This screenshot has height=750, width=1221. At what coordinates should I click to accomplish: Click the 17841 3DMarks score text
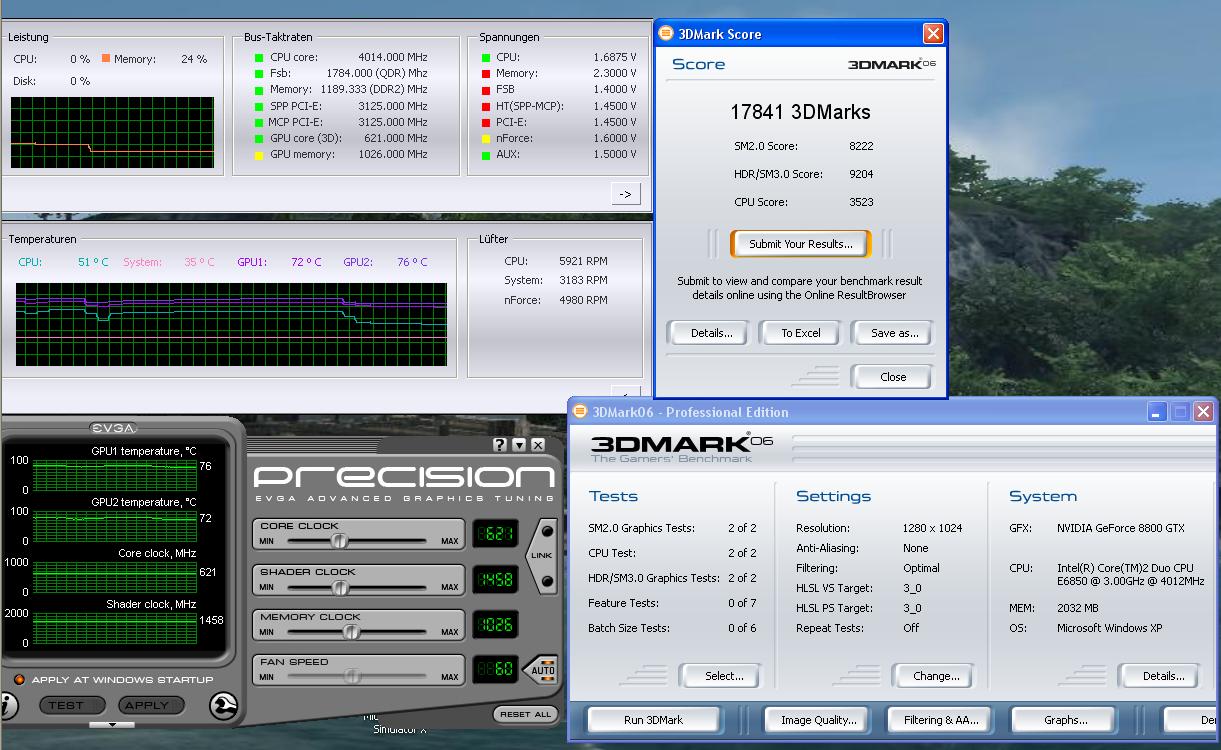click(800, 112)
